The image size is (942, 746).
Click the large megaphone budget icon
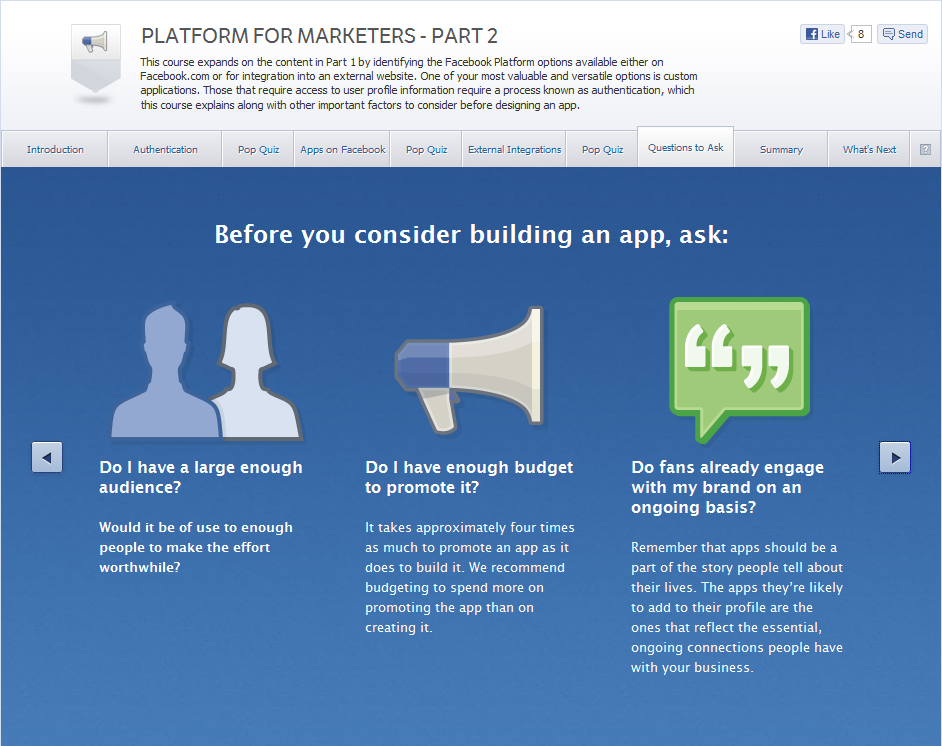point(469,369)
